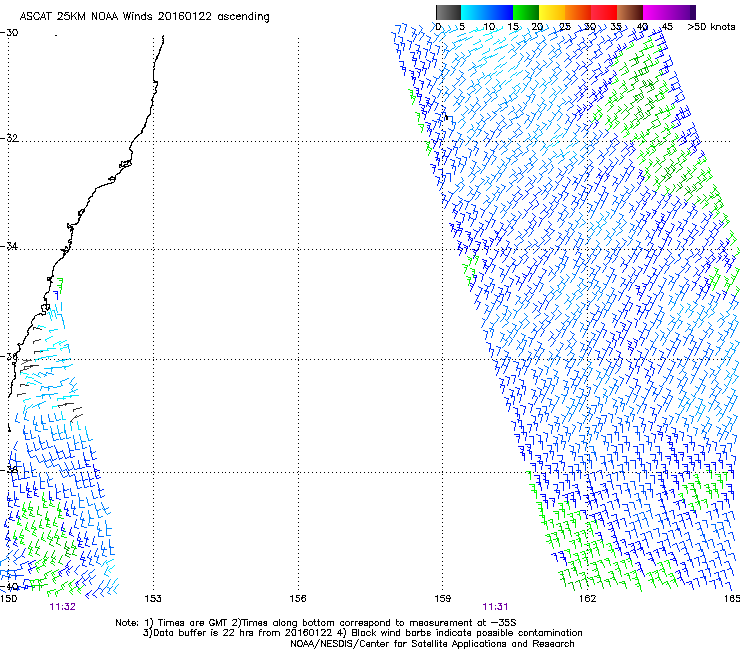Click the '11:32' time label

point(62,607)
